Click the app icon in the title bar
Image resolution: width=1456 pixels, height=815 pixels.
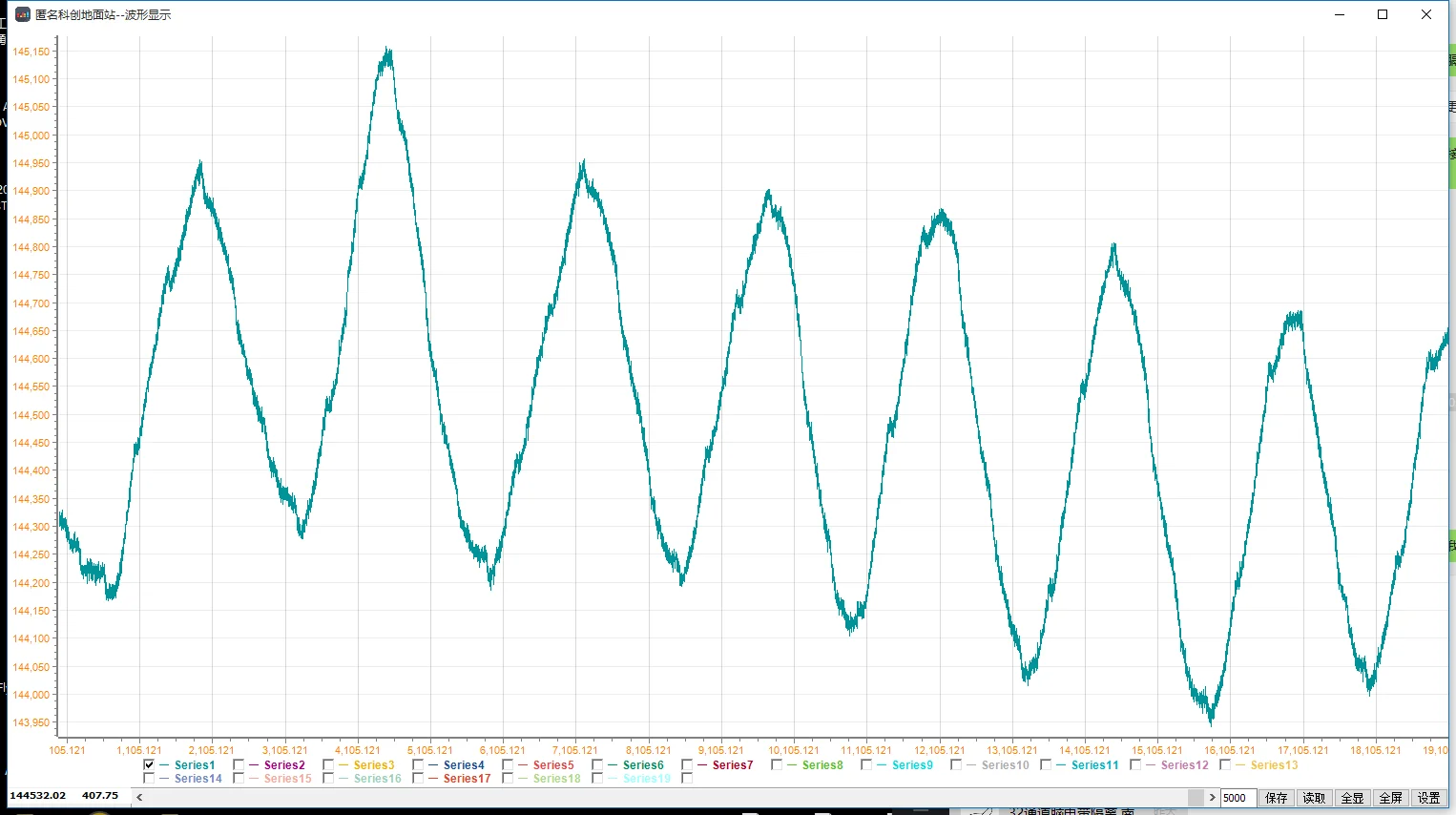[x=23, y=14]
